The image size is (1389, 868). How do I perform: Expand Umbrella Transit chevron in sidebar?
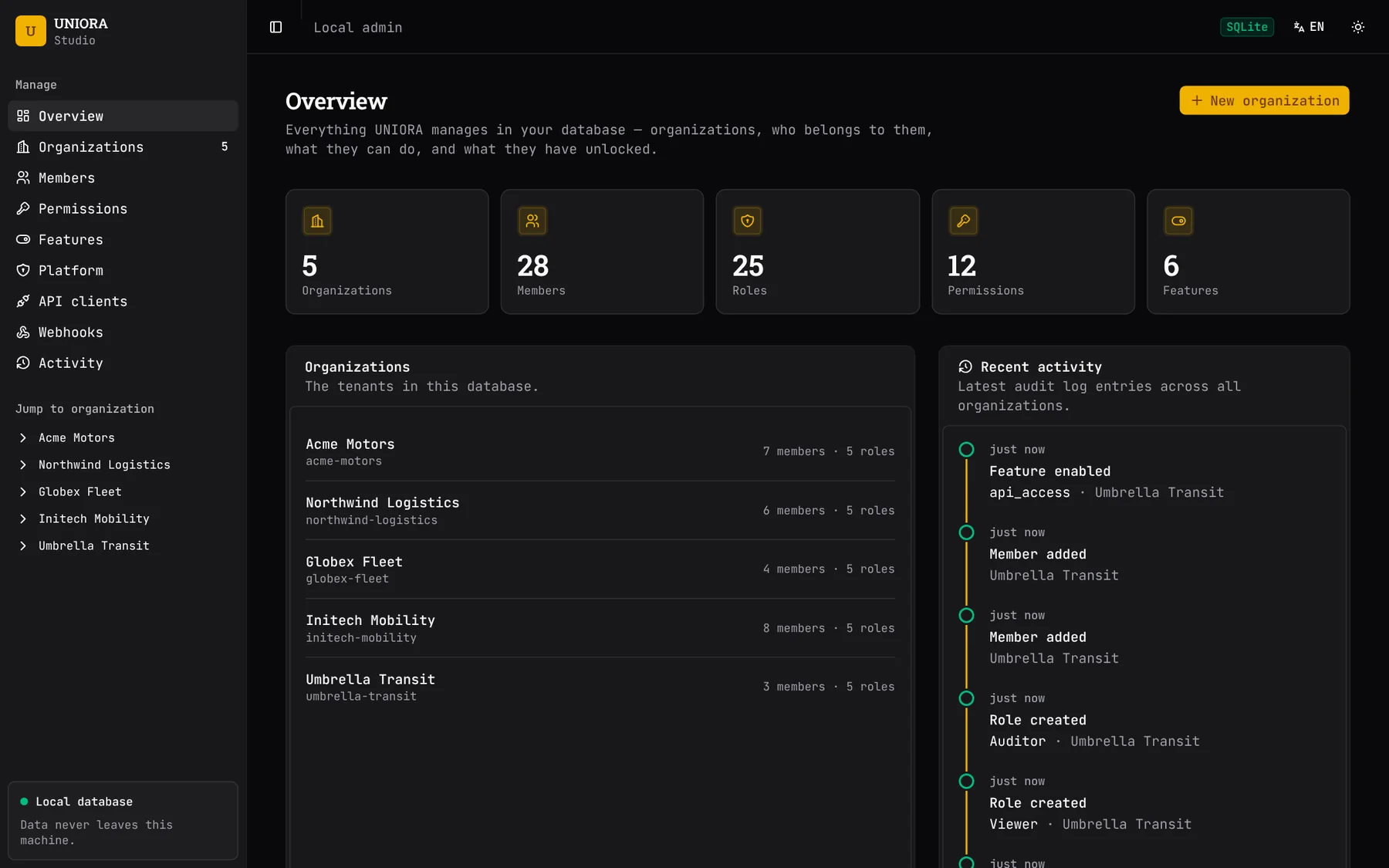(x=23, y=545)
